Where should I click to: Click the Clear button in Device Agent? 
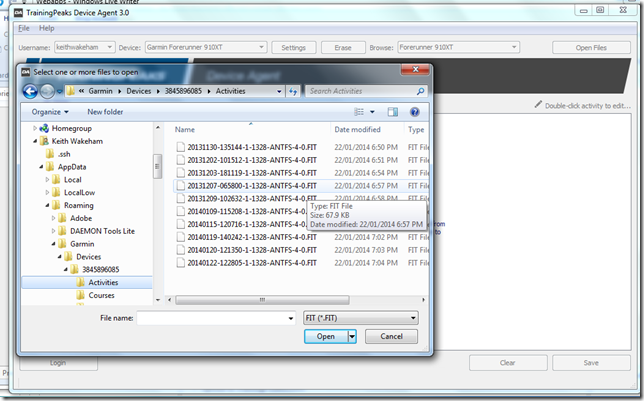(x=508, y=363)
